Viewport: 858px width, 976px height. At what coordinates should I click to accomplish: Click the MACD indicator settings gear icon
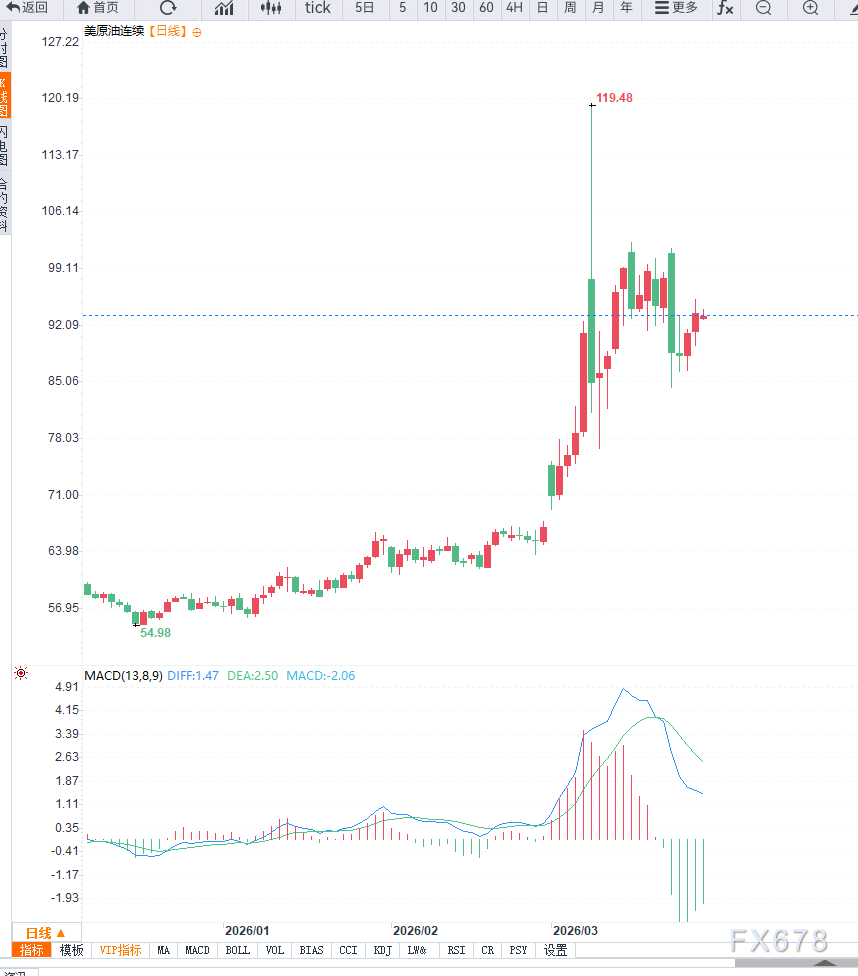[x=20, y=674]
